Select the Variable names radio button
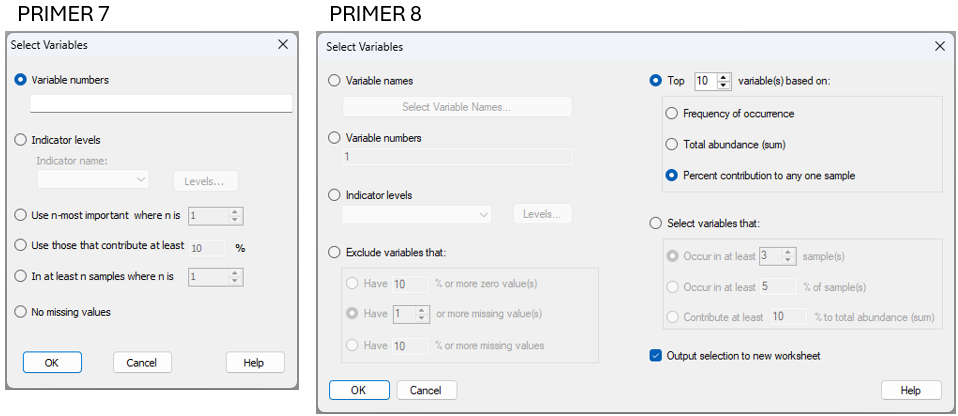This screenshot has width=958, height=416. coord(334,81)
